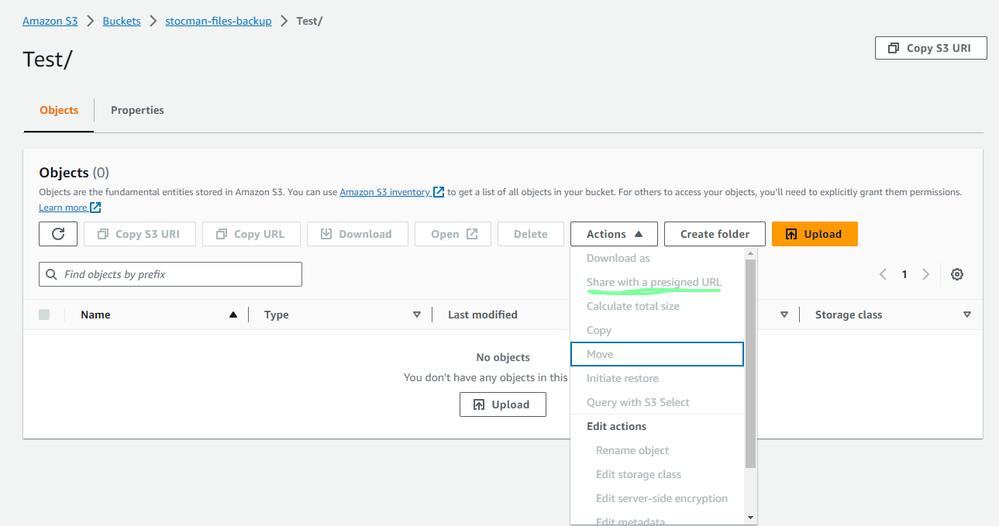Focus the Find objects by prefix field
The width and height of the screenshot is (999, 526).
click(x=170, y=274)
